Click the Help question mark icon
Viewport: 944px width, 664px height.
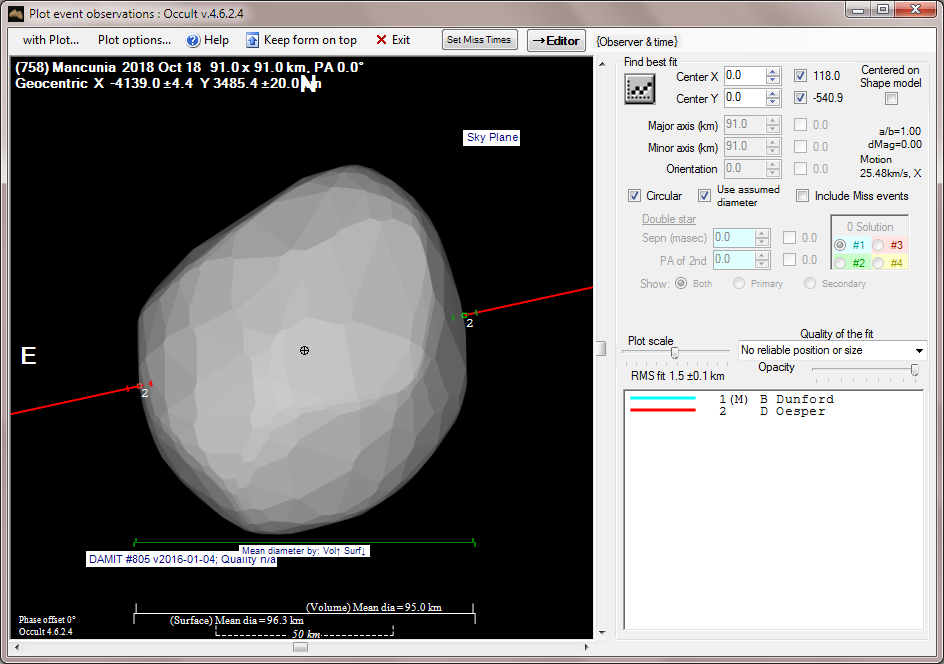192,40
